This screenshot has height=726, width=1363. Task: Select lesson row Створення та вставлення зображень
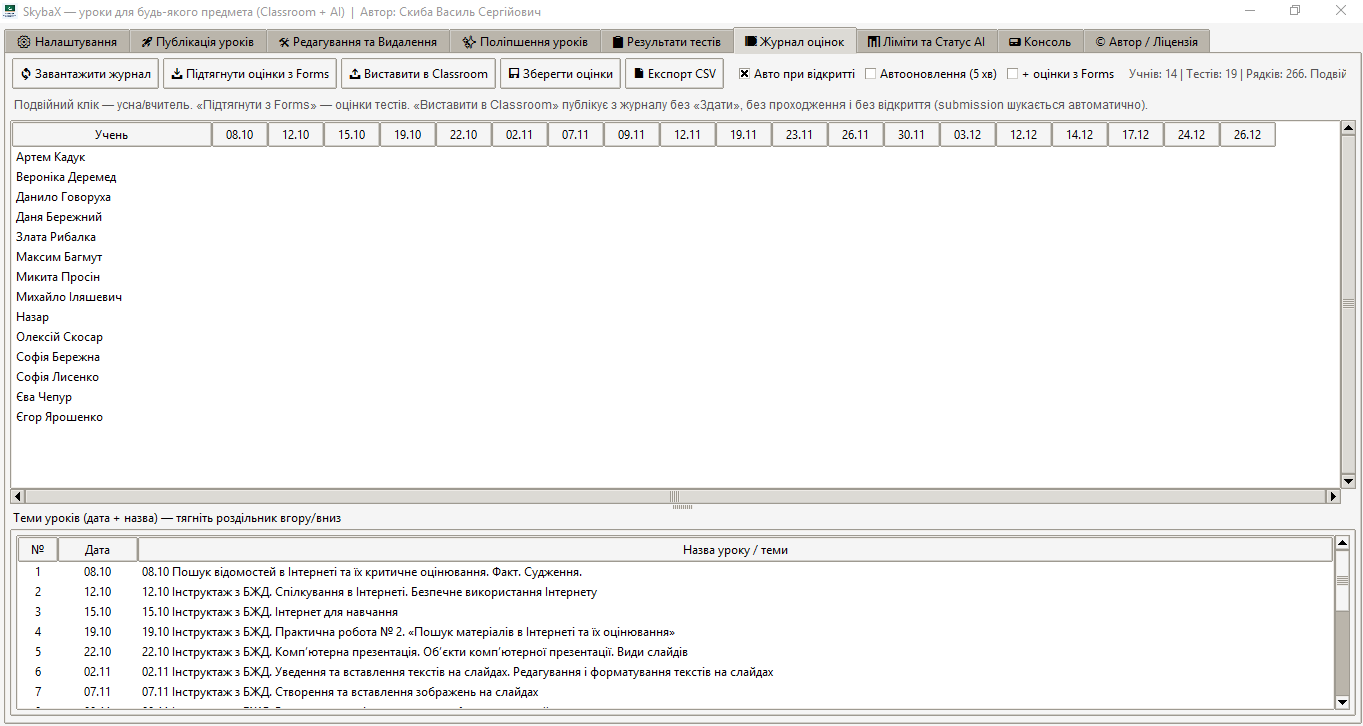[676, 692]
